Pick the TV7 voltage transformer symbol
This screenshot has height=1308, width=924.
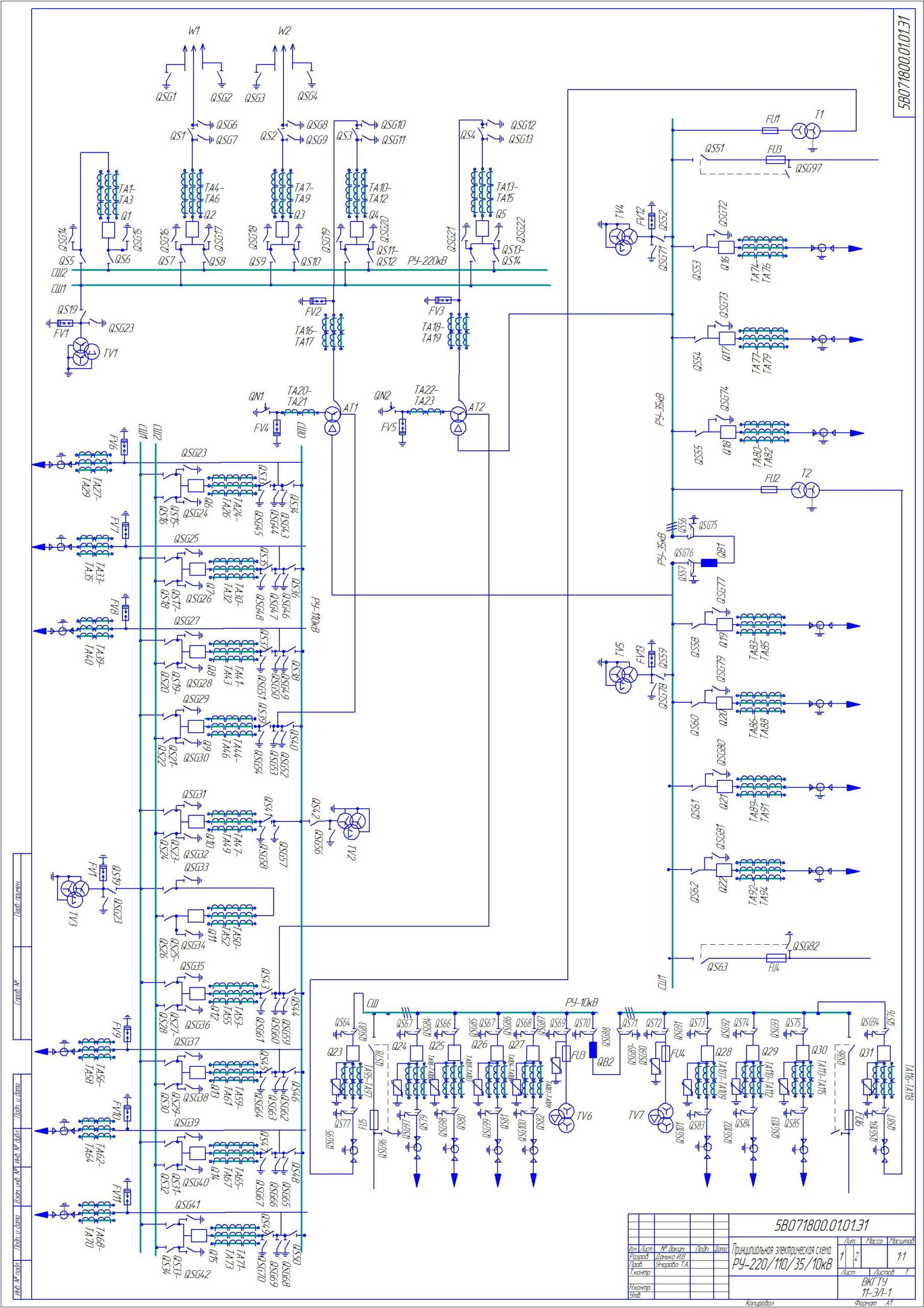point(662,1118)
